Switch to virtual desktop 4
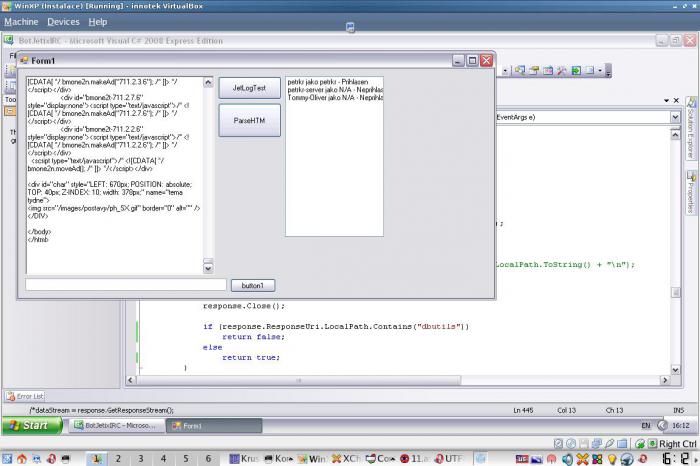 pyautogui.click(x=163, y=458)
